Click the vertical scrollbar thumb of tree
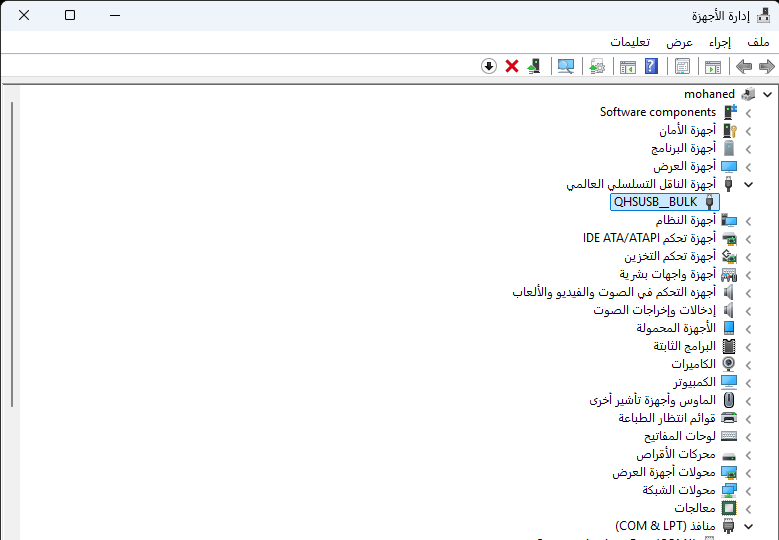The image size is (779, 540). tap(12, 254)
